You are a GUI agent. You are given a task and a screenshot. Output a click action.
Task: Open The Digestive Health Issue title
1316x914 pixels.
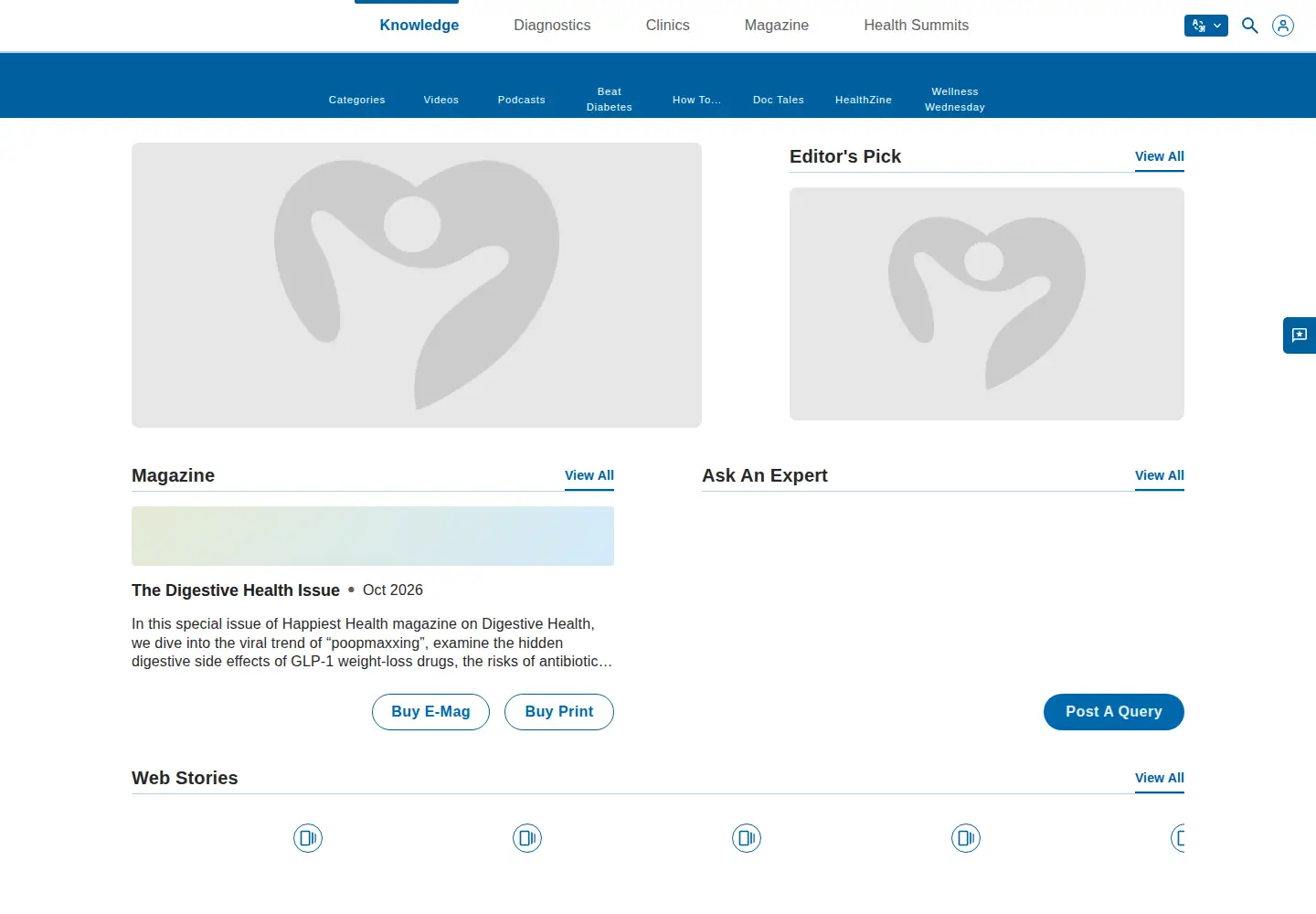coord(236,590)
